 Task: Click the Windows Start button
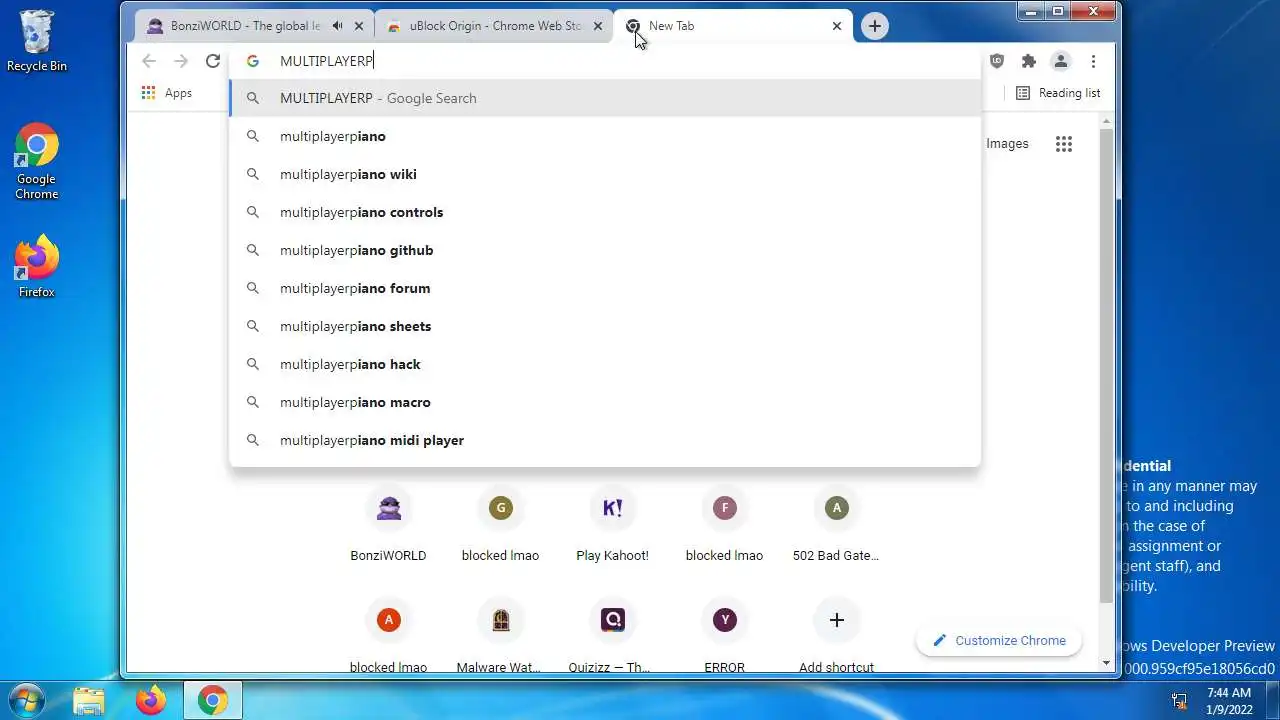tap(25, 700)
